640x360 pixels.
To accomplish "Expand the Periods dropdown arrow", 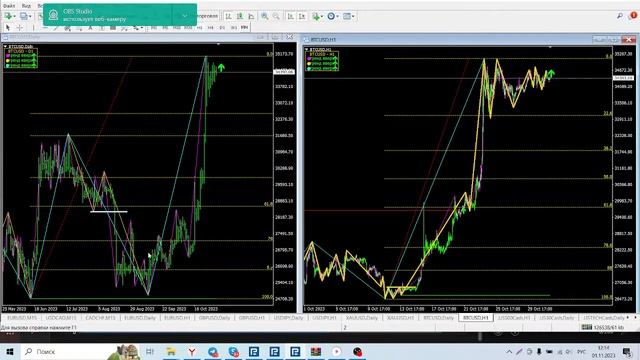I will (x=338, y=16).
